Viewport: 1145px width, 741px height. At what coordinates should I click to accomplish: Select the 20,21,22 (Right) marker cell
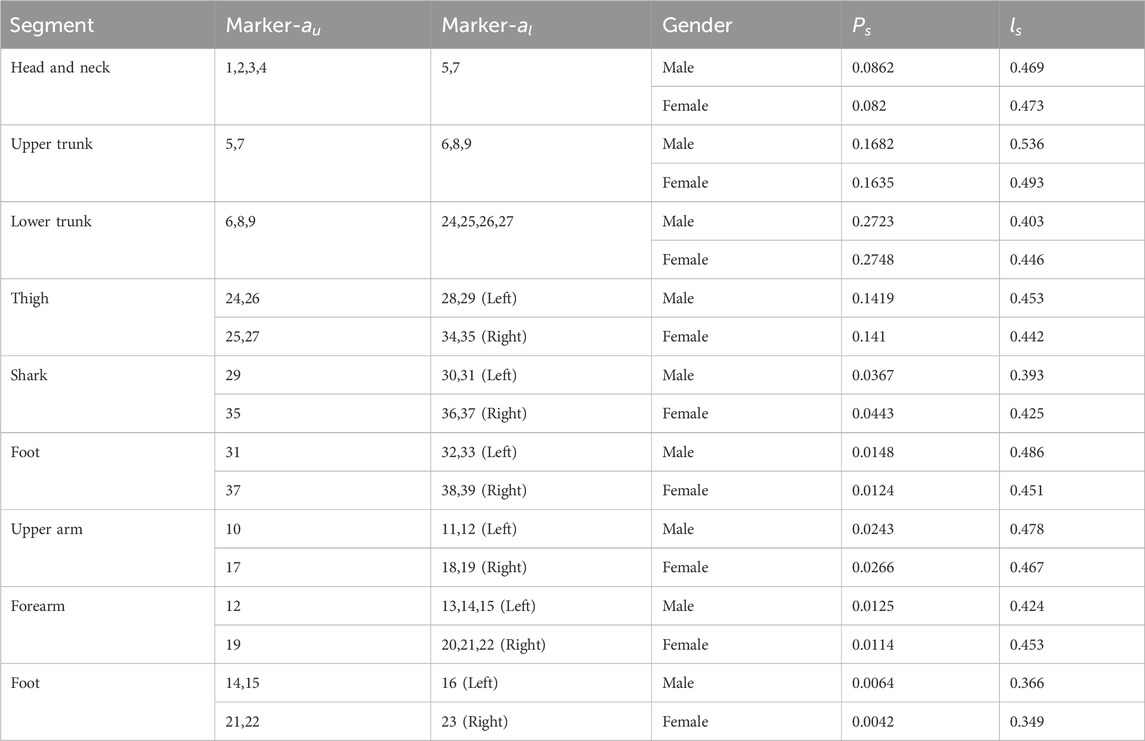click(541, 645)
